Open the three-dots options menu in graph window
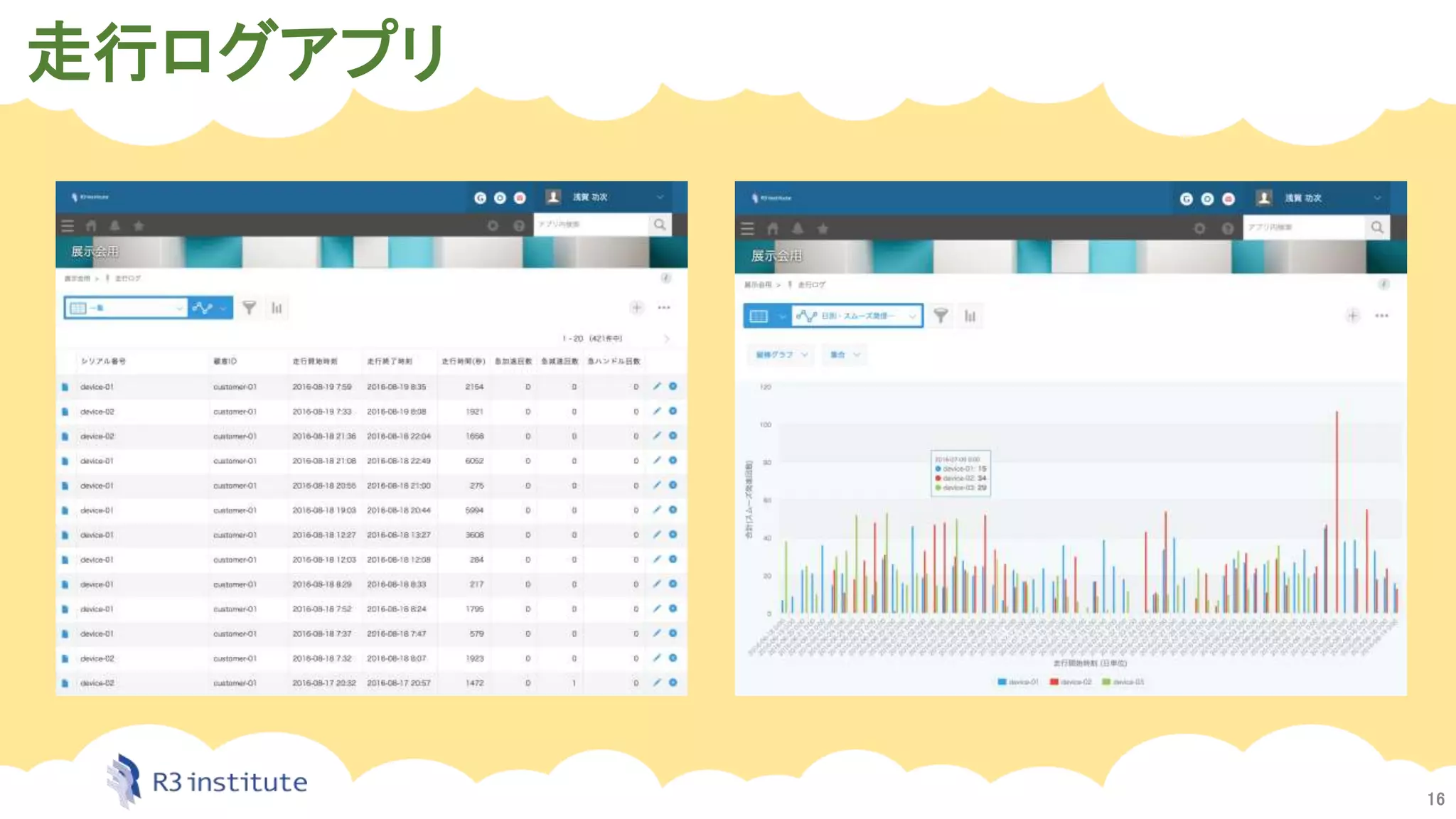The width and height of the screenshot is (1456, 819). click(x=1381, y=316)
